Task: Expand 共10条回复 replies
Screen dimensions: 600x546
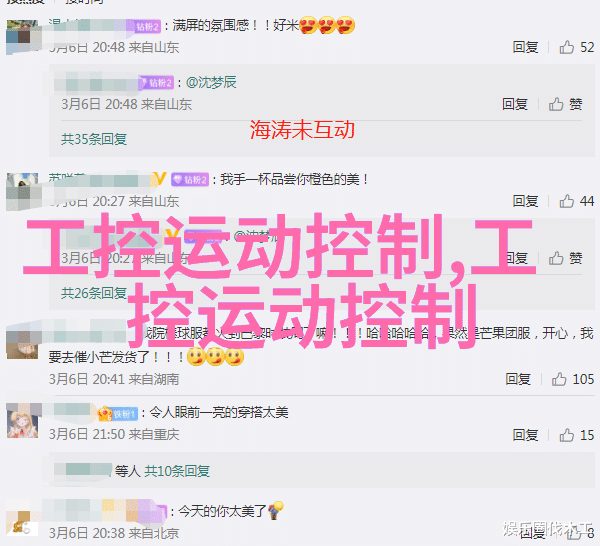Action: coord(177,471)
